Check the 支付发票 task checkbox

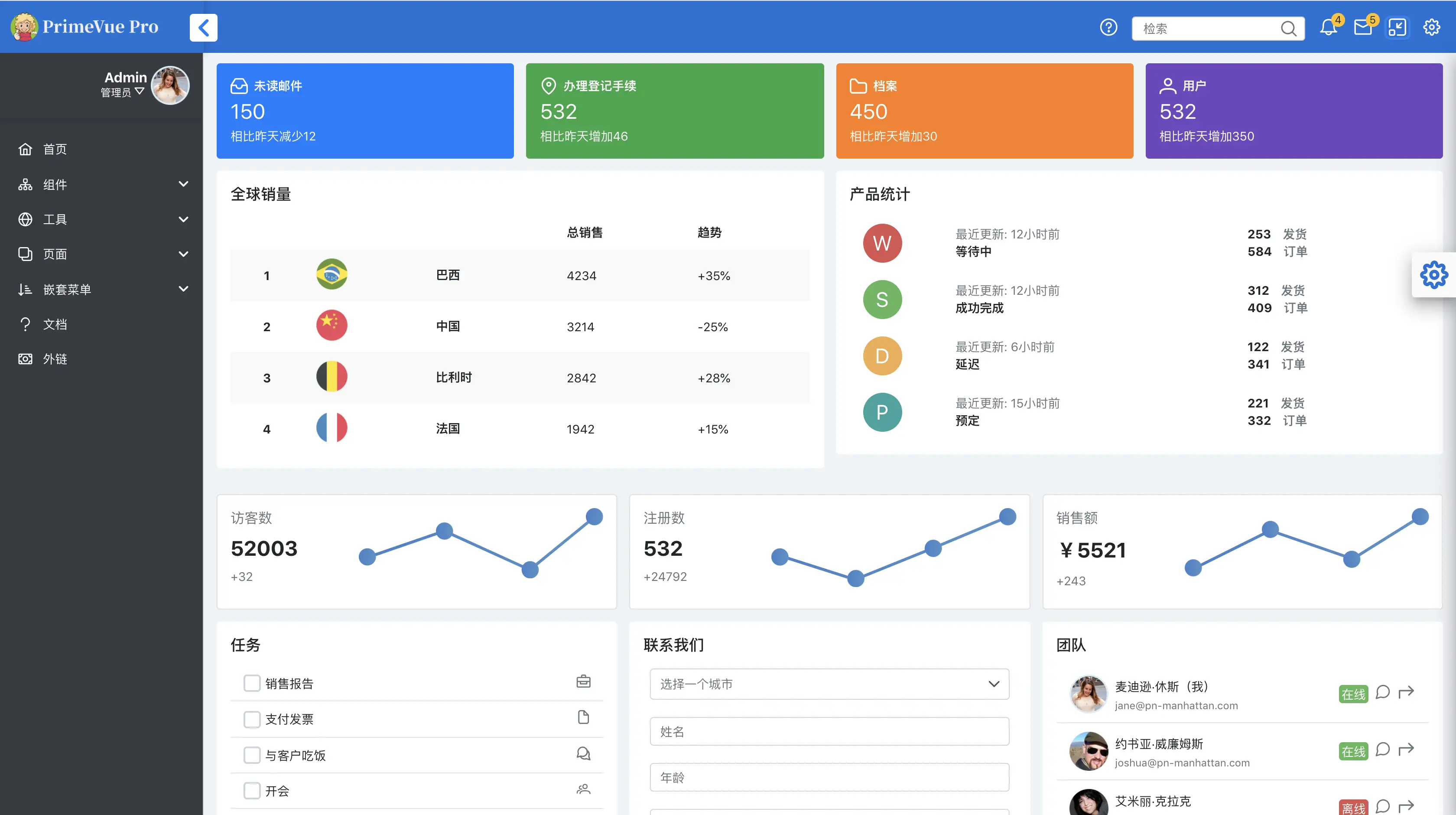point(251,719)
